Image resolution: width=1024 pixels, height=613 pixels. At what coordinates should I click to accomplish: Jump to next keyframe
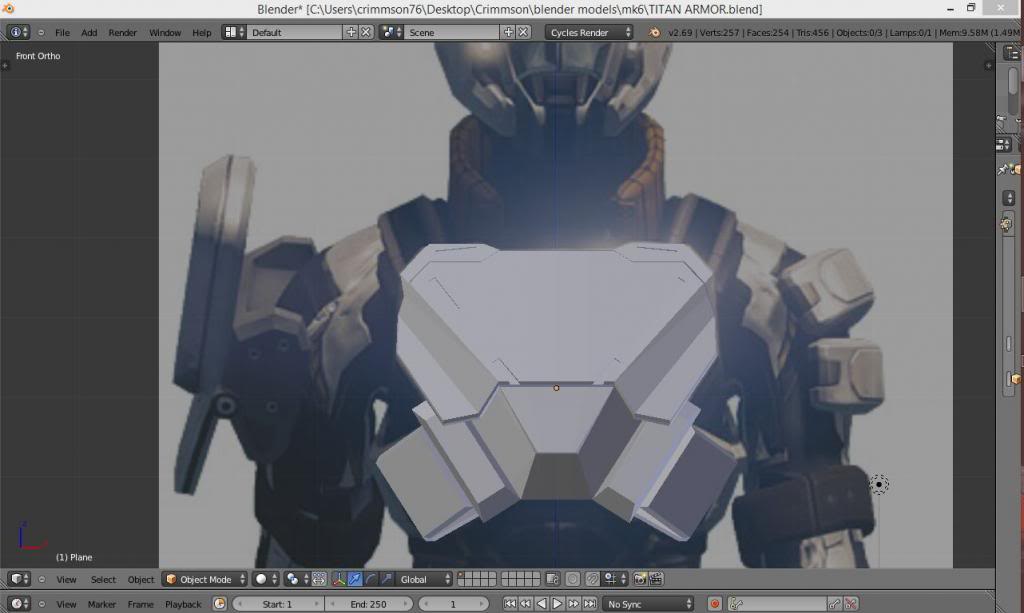click(x=573, y=604)
